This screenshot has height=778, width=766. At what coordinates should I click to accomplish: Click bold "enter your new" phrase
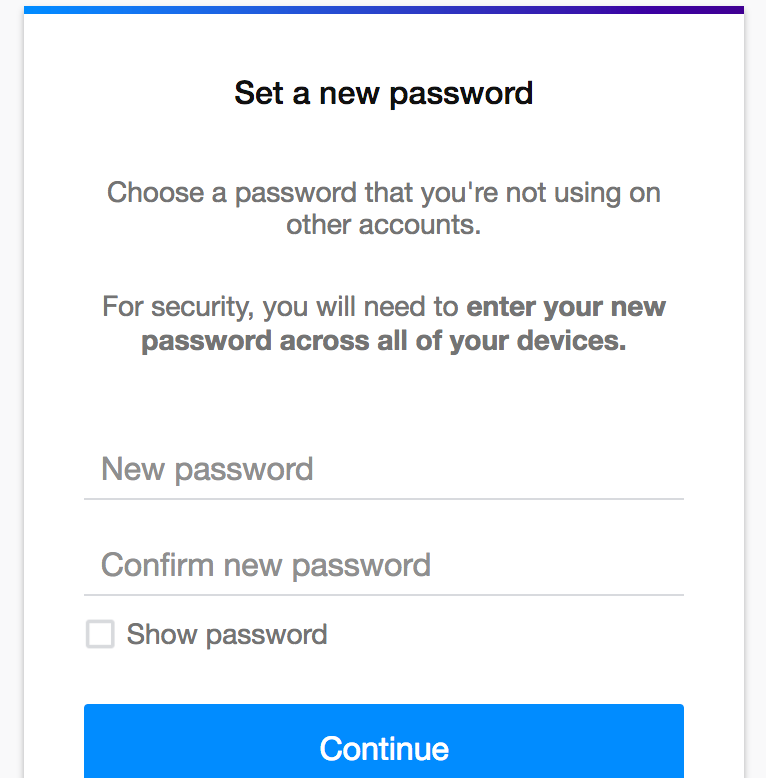click(x=566, y=307)
